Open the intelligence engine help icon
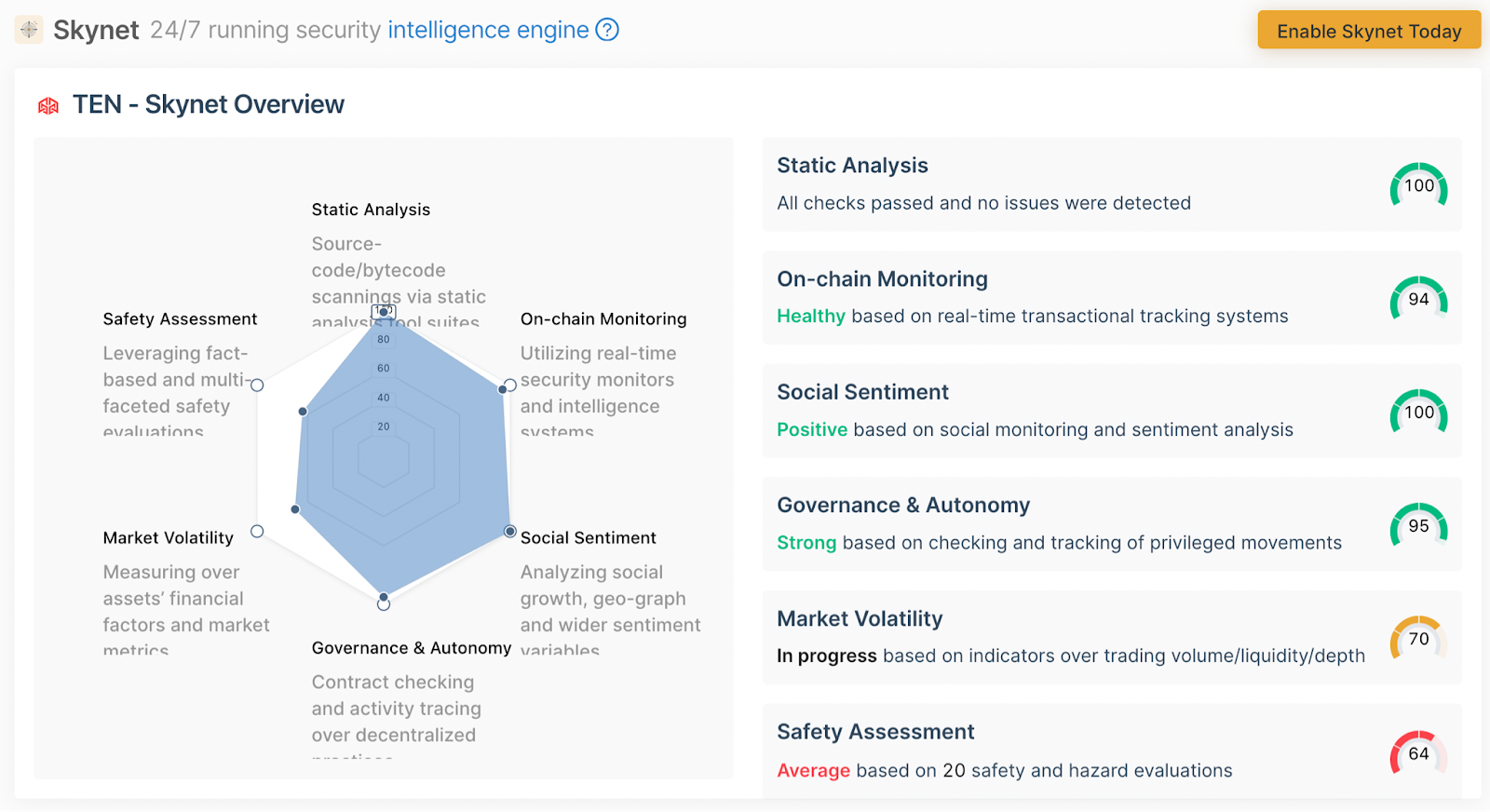1490x812 pixels. click(607, 30)
